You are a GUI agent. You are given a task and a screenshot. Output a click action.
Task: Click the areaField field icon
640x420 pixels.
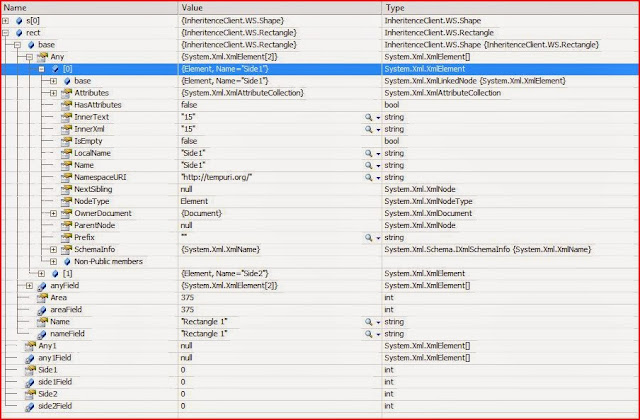(x=42, y=310)
